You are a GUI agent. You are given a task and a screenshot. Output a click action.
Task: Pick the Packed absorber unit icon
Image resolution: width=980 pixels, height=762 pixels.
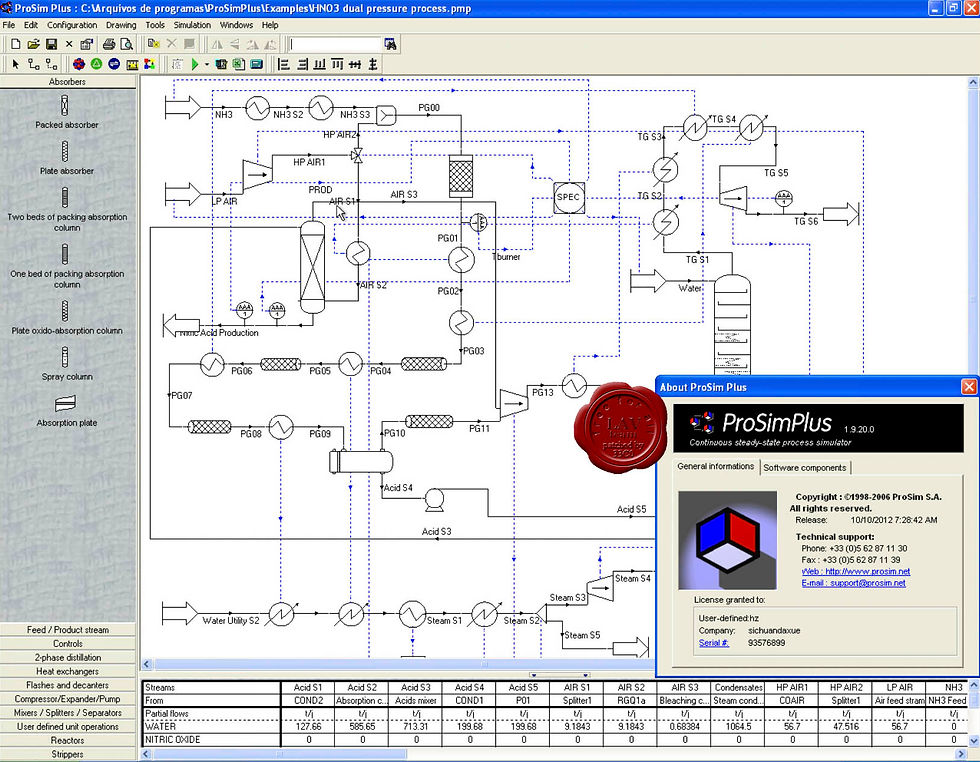tap(65, 105)
